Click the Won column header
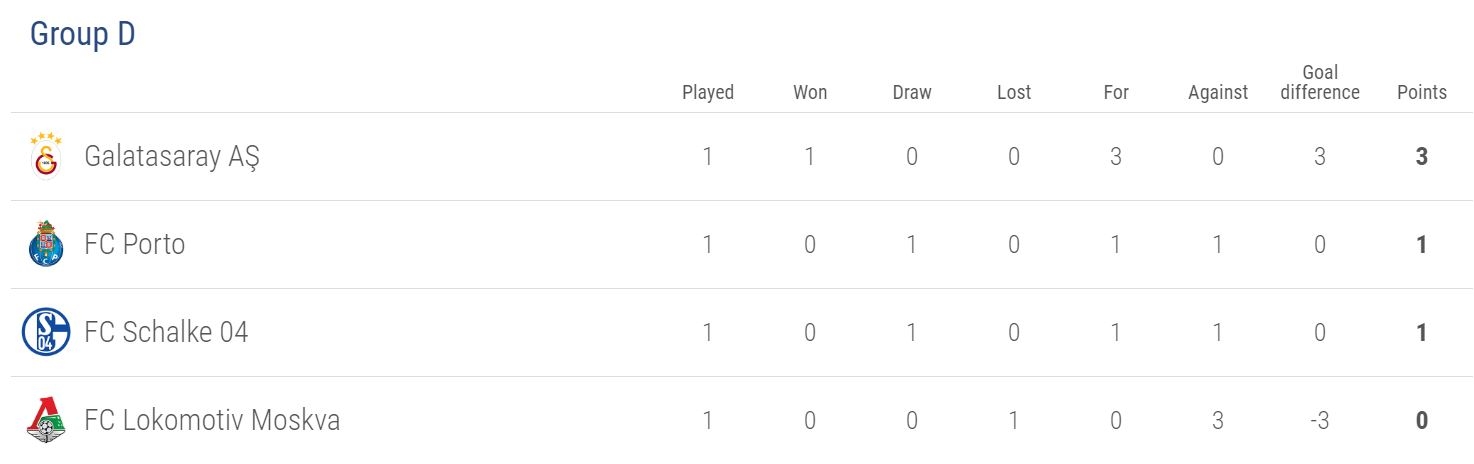 [810, 92]
